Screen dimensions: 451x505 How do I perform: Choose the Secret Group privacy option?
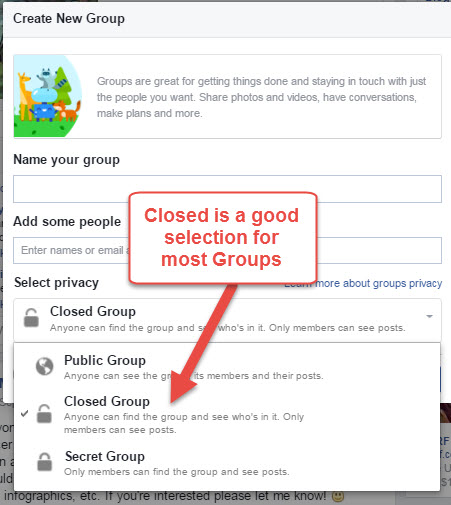[227, 463]
